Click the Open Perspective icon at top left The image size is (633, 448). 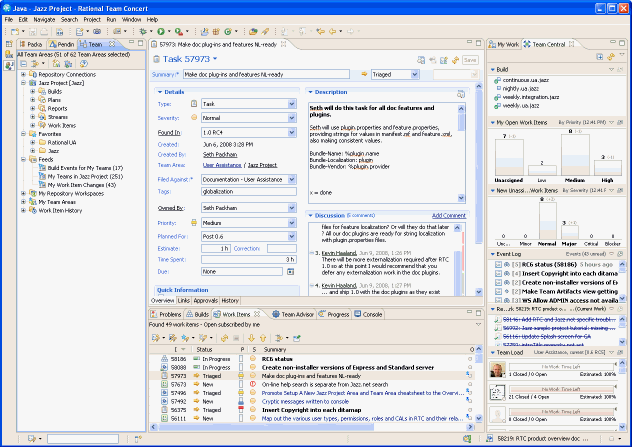pyautogui.click(x=9, y=44)
